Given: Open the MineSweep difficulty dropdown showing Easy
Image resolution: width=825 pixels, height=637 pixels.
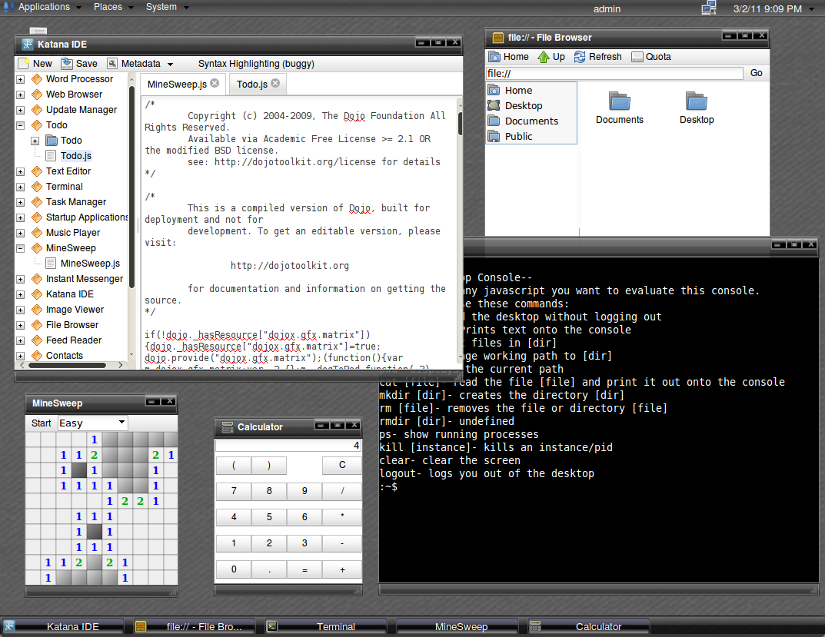Looking at the screenshot, I should pos(92,423).
